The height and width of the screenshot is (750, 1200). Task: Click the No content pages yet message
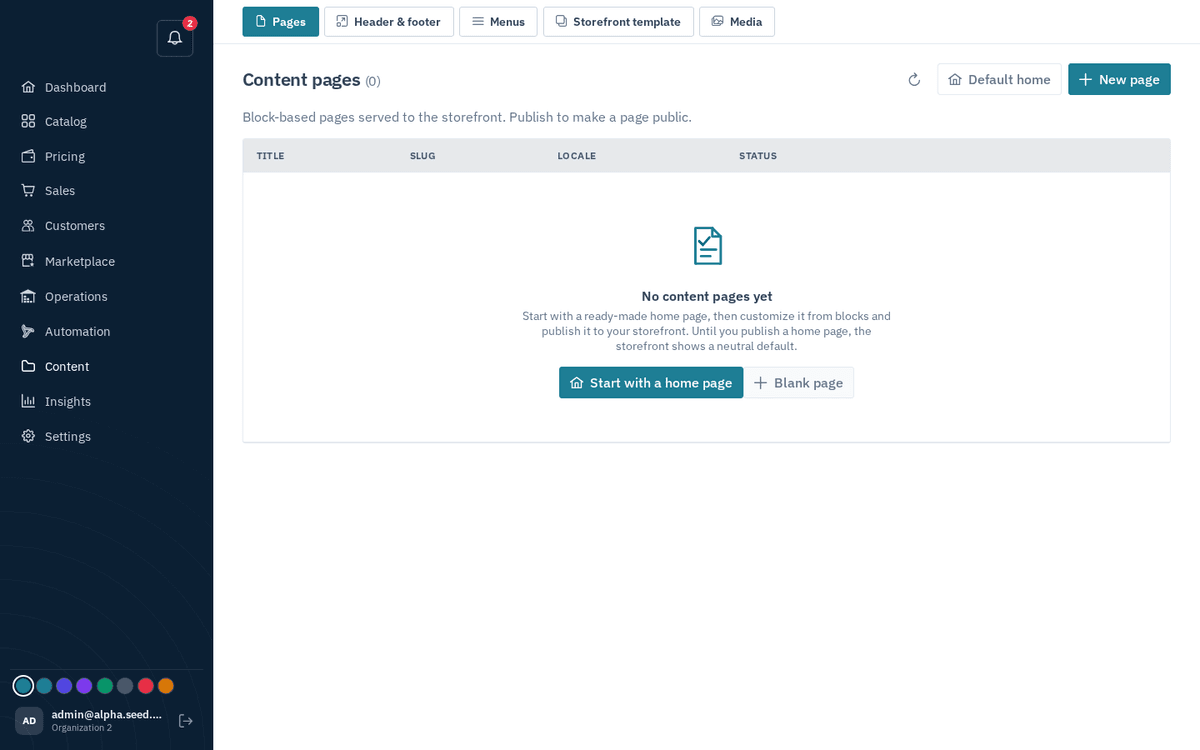coord(707,296)
